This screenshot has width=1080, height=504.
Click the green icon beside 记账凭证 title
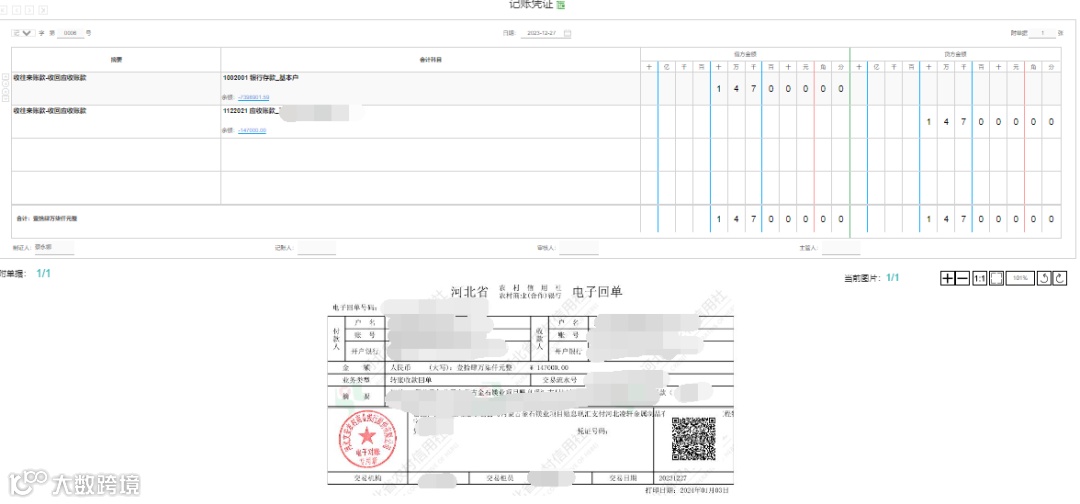(x=561, y=5)
